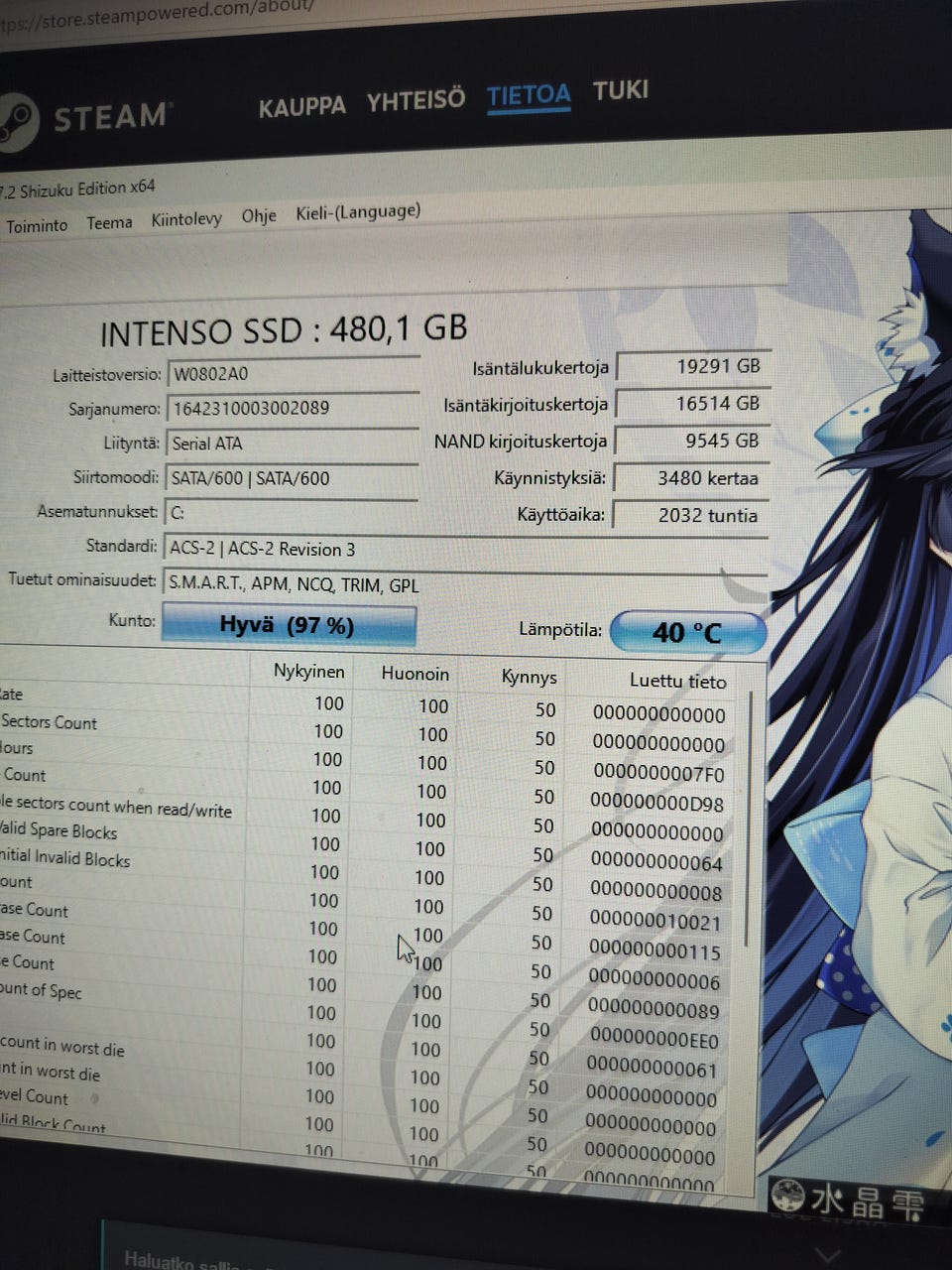The width and height of the screenshot is (952, 1270).
Task: Open the YHTEISÖ tab on Steam page
Action: 416,100
